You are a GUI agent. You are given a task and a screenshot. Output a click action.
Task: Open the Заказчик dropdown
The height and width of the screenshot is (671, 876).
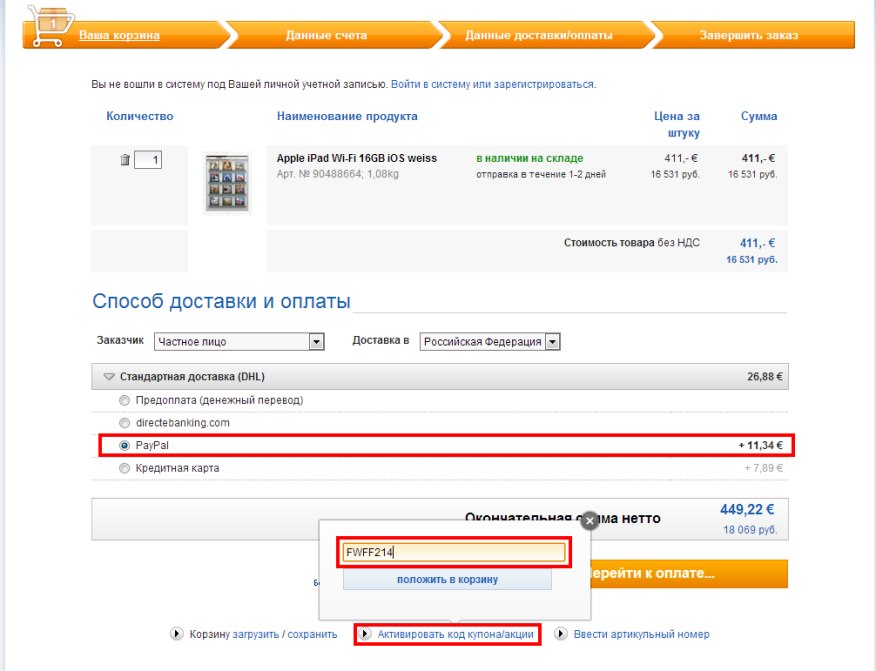[239, 341]
